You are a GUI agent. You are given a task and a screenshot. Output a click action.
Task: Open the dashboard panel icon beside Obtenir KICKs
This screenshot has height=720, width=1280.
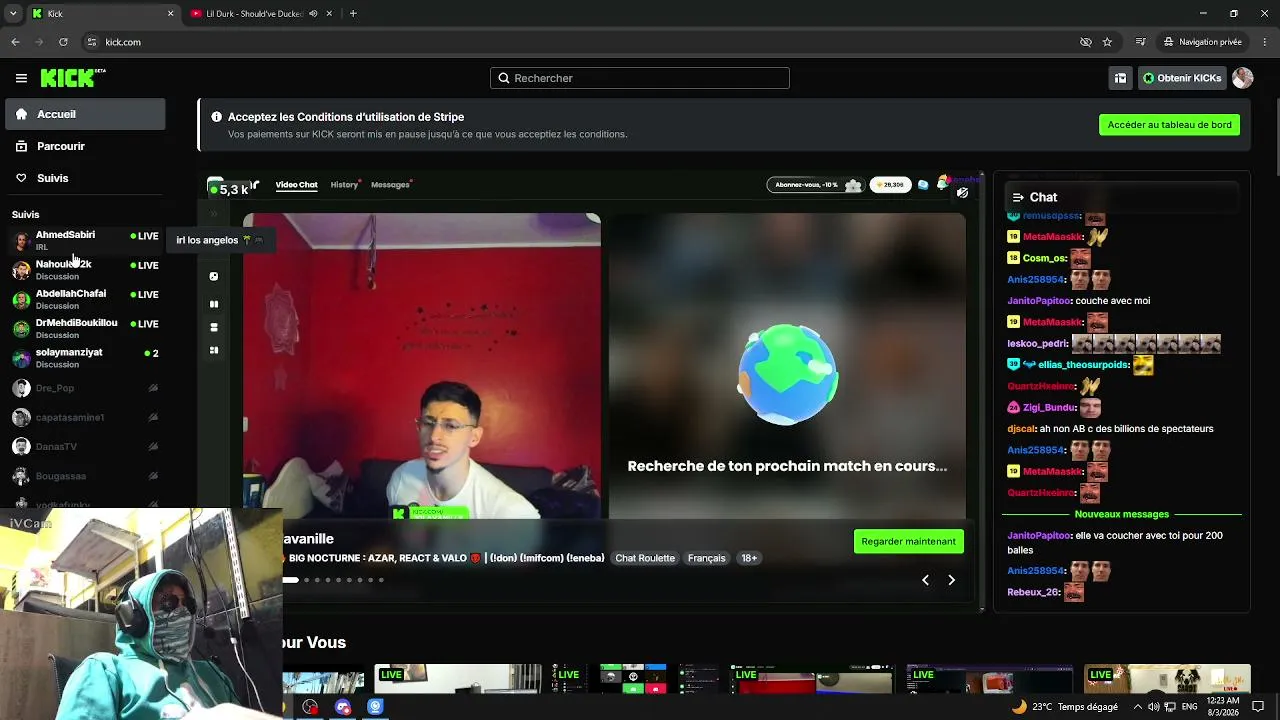tap(1120, 78)
